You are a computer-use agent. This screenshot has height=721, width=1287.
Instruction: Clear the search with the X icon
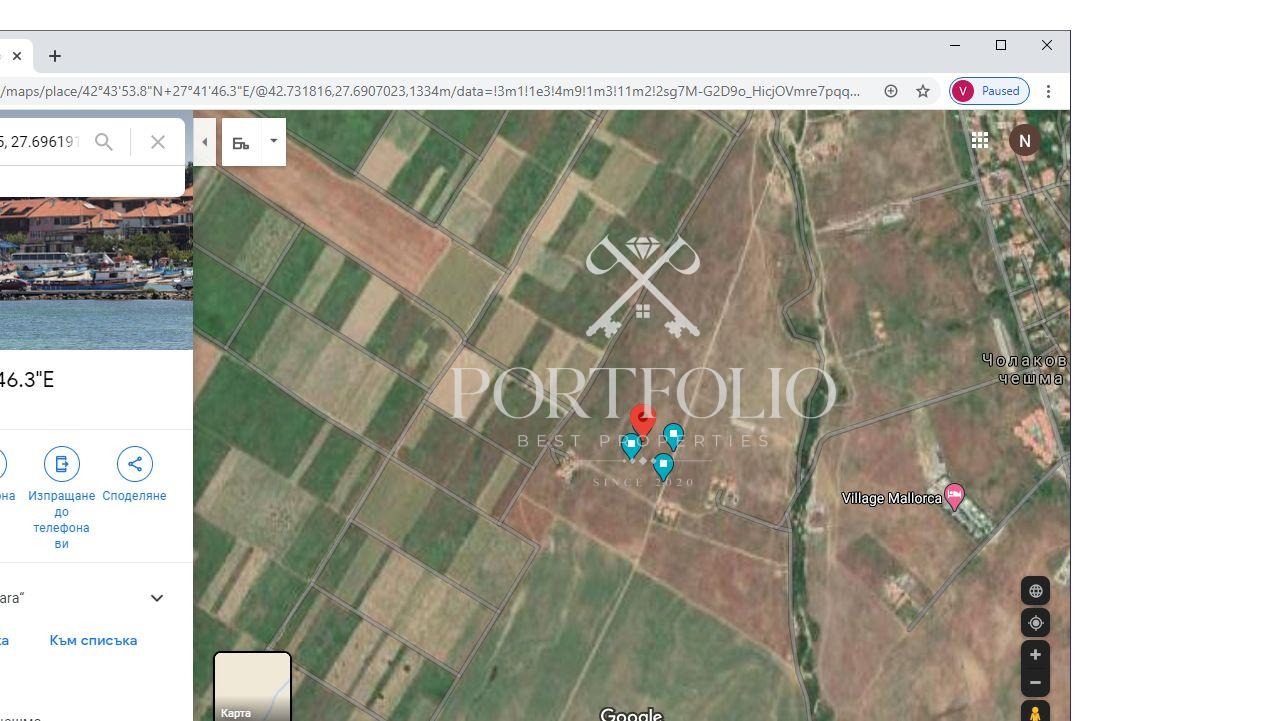158,142
